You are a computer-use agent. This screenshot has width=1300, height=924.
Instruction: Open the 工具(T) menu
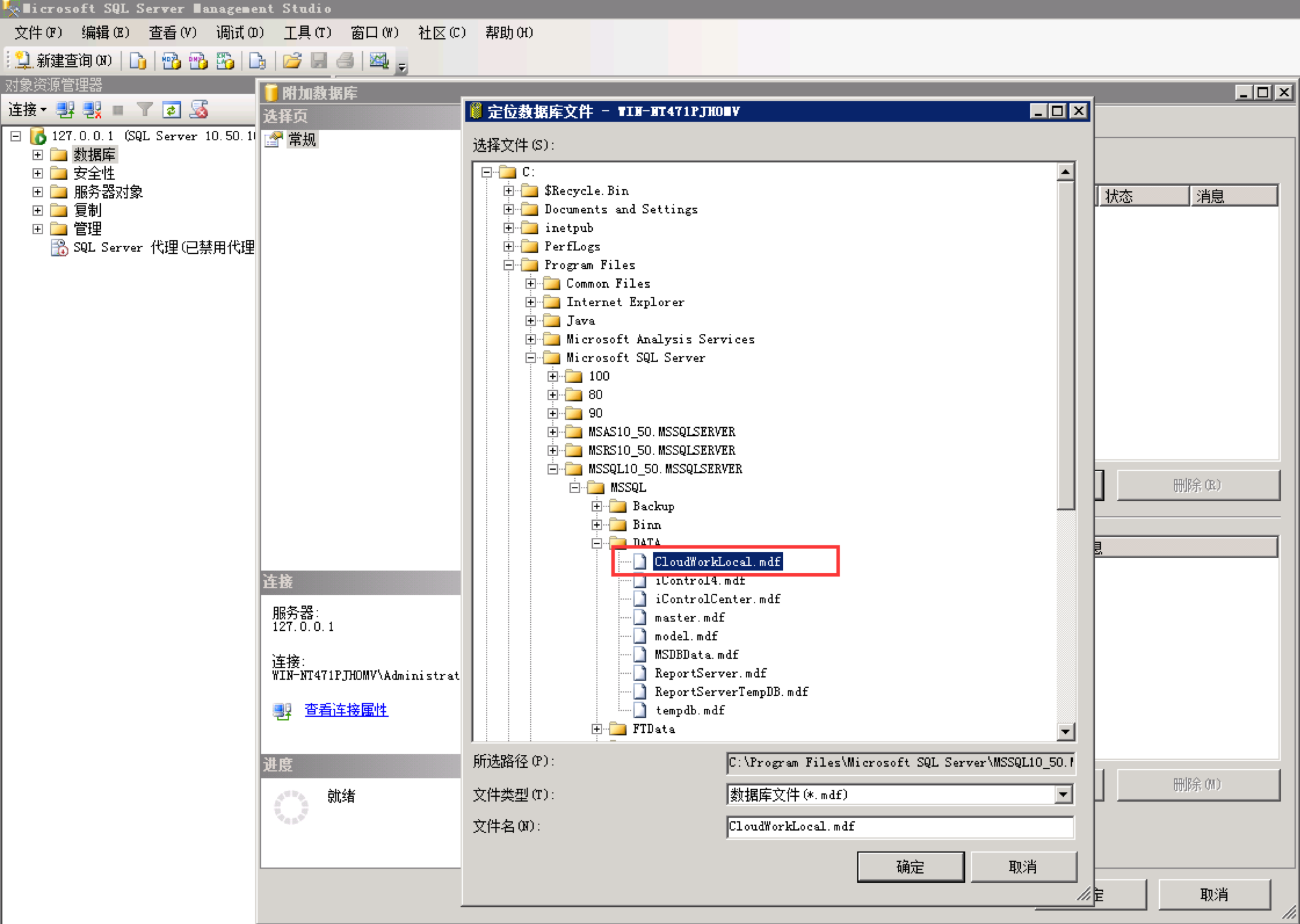(x=307, y=33)
